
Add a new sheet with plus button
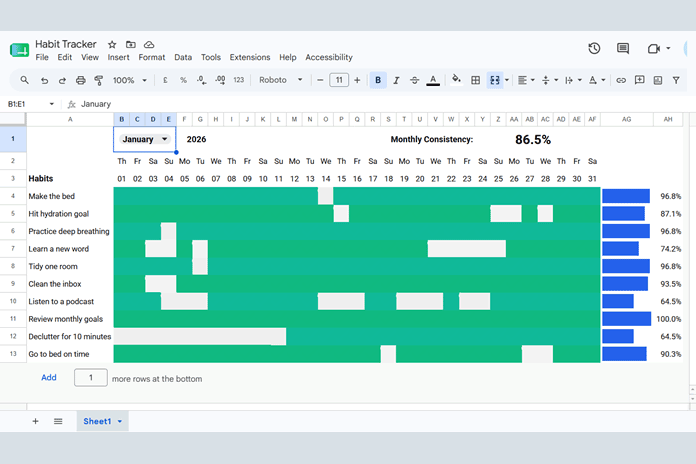coord(36,421)
